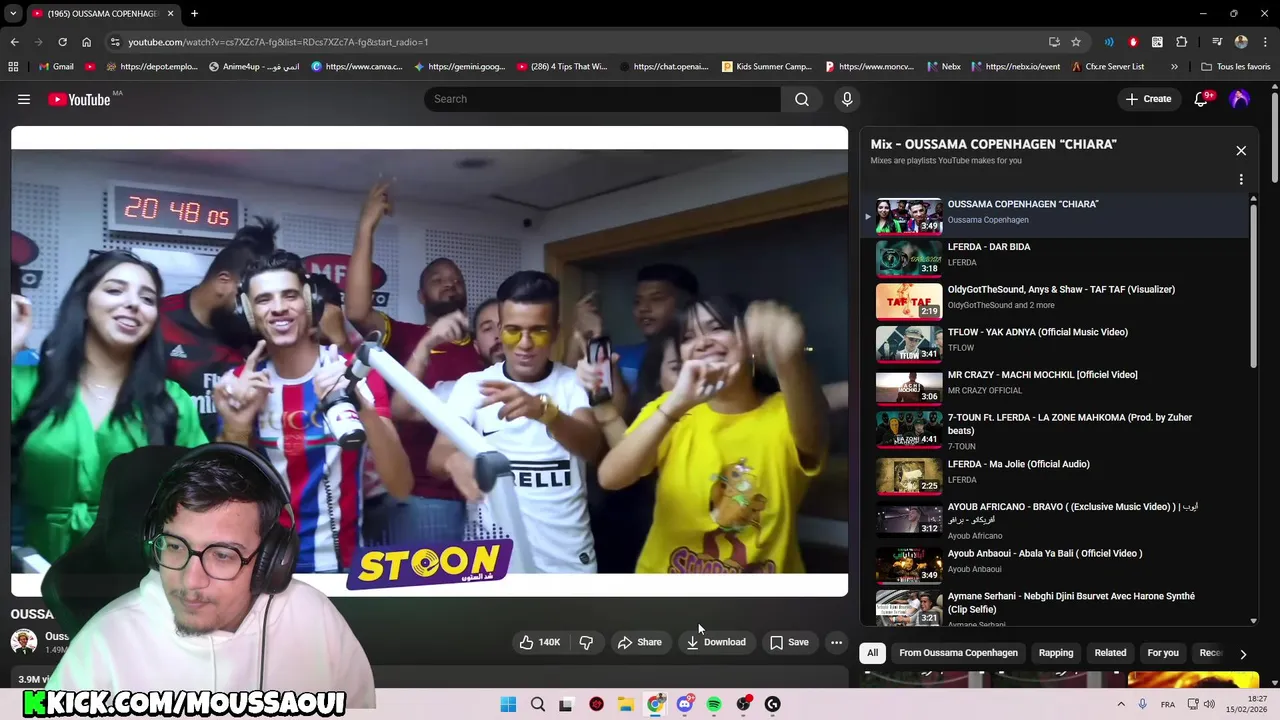The image size is (1280, 720).
Task: Show next filter chips arrow
Action: (x=1243, y=654)
